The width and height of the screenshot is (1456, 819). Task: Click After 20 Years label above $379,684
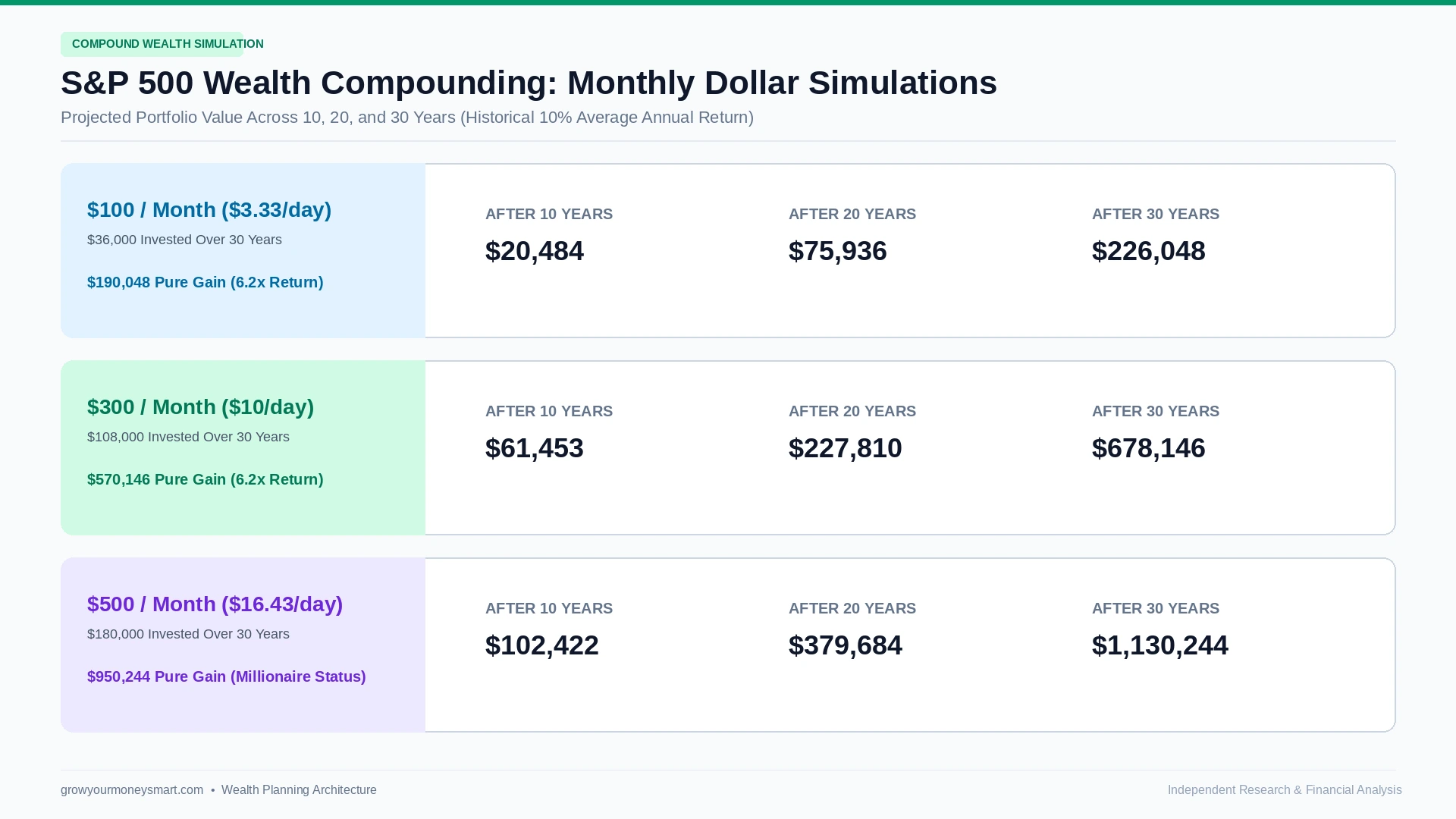point(852,608)
